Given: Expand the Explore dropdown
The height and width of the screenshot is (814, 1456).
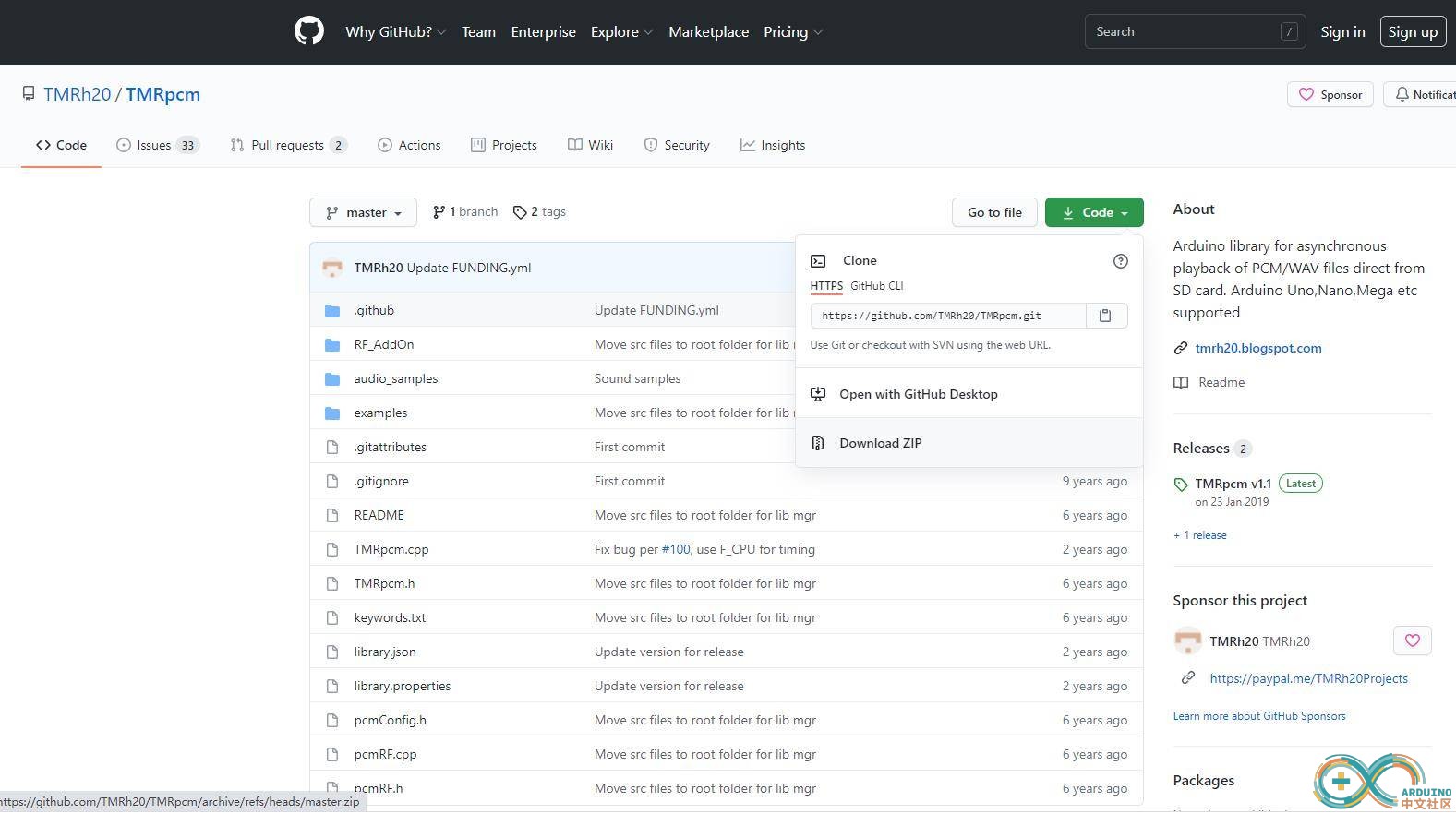Looking at the screenshot, I should click(621, 31).
